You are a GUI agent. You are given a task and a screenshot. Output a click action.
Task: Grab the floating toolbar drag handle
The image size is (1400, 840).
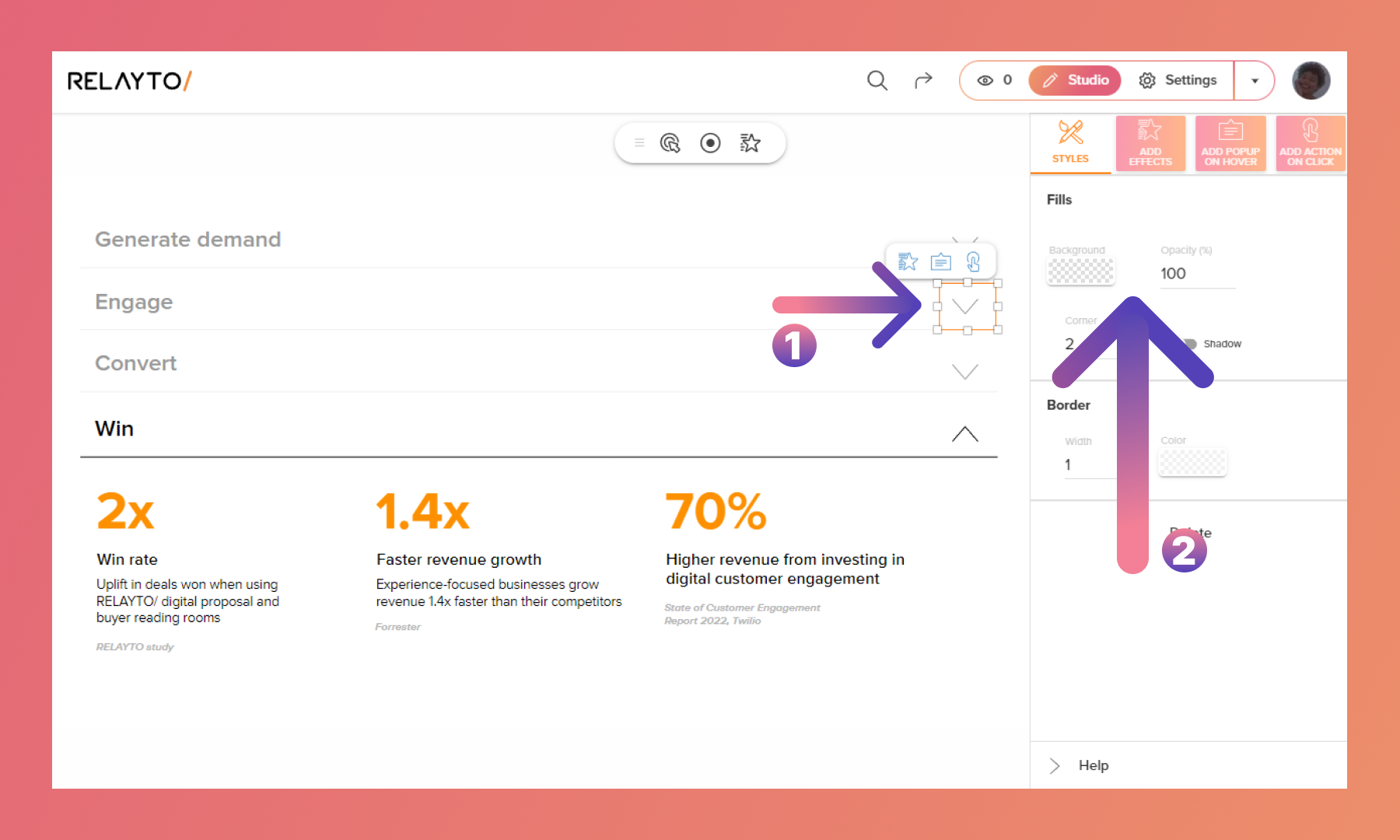pos(639,143)
